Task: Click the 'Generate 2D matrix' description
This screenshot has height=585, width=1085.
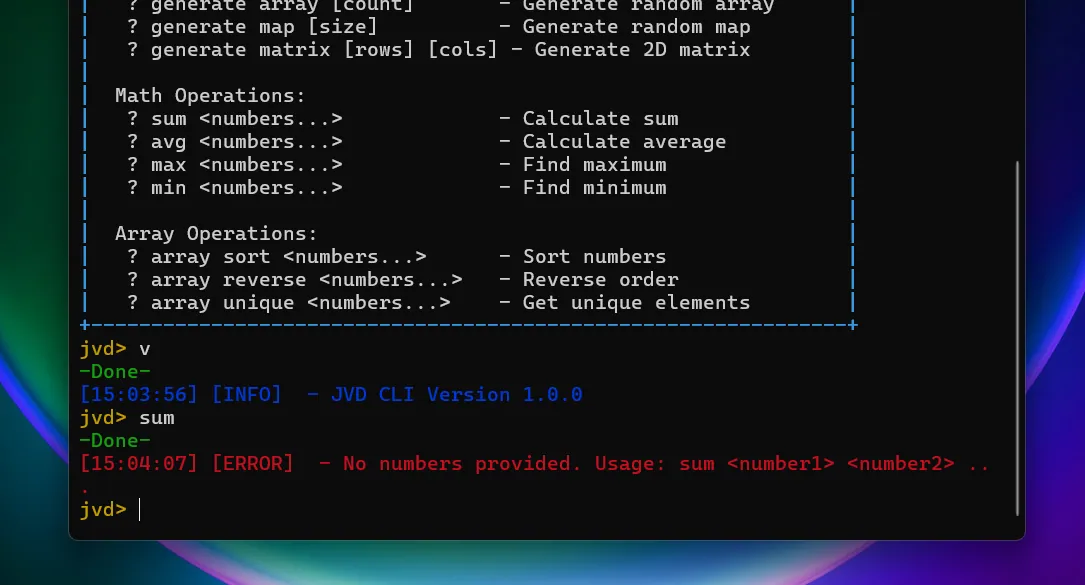Action: point(642,50)
